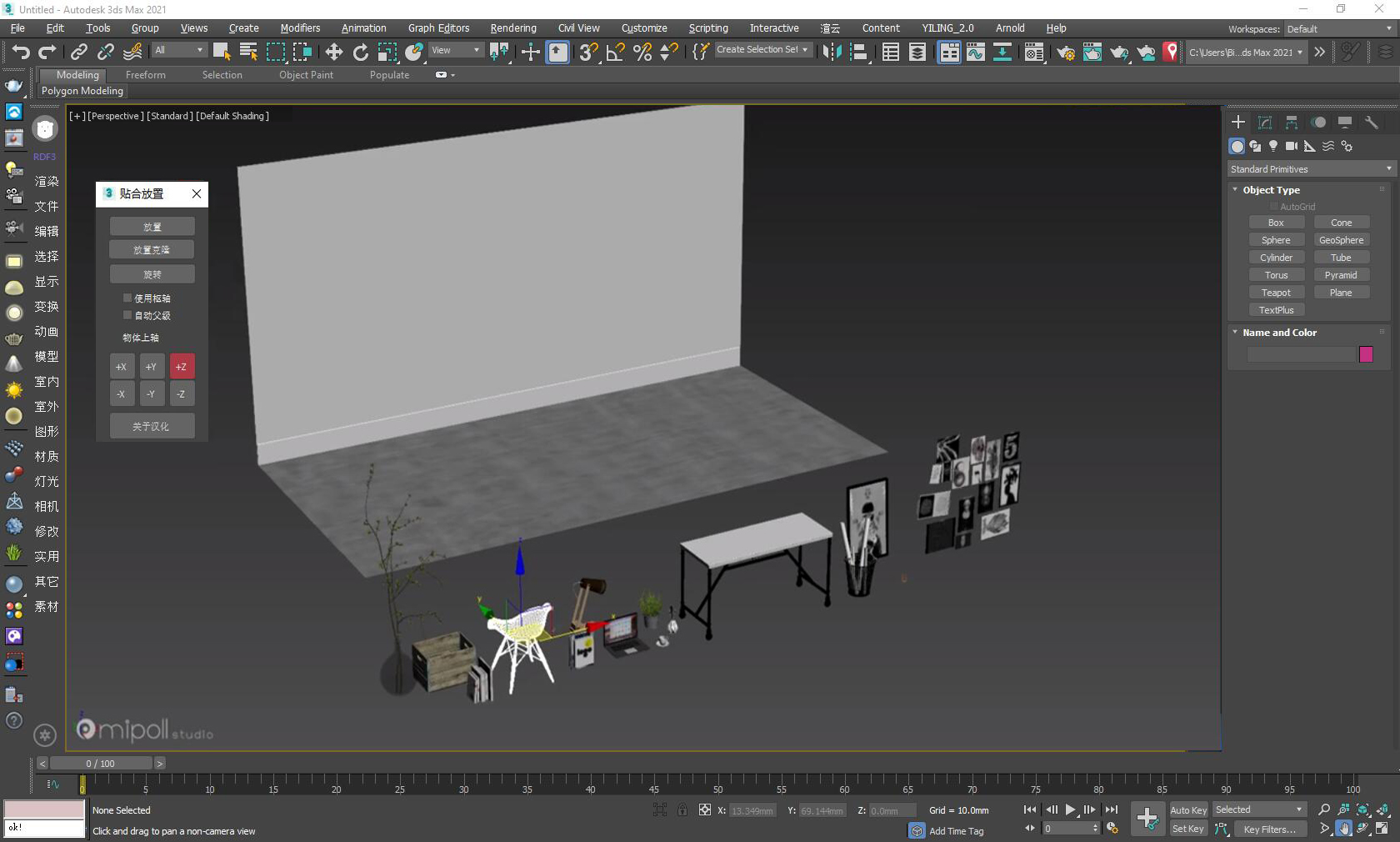1400x842 pixels.
Task: Toggle the Auto Key button
Action: pos(1188,810)
